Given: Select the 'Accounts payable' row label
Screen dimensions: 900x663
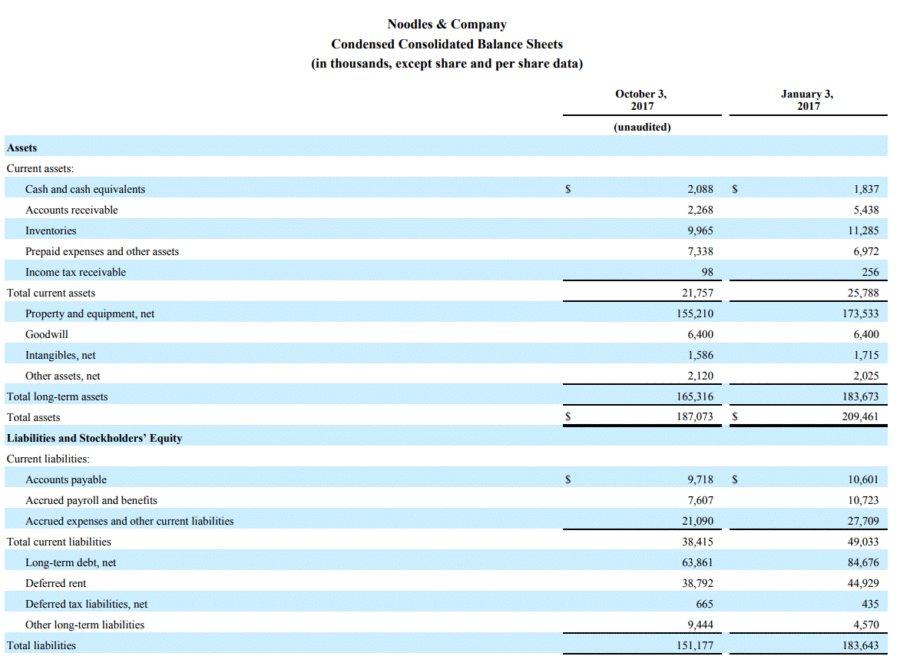Looking at the screenshot, I should [x=66, y=480].
